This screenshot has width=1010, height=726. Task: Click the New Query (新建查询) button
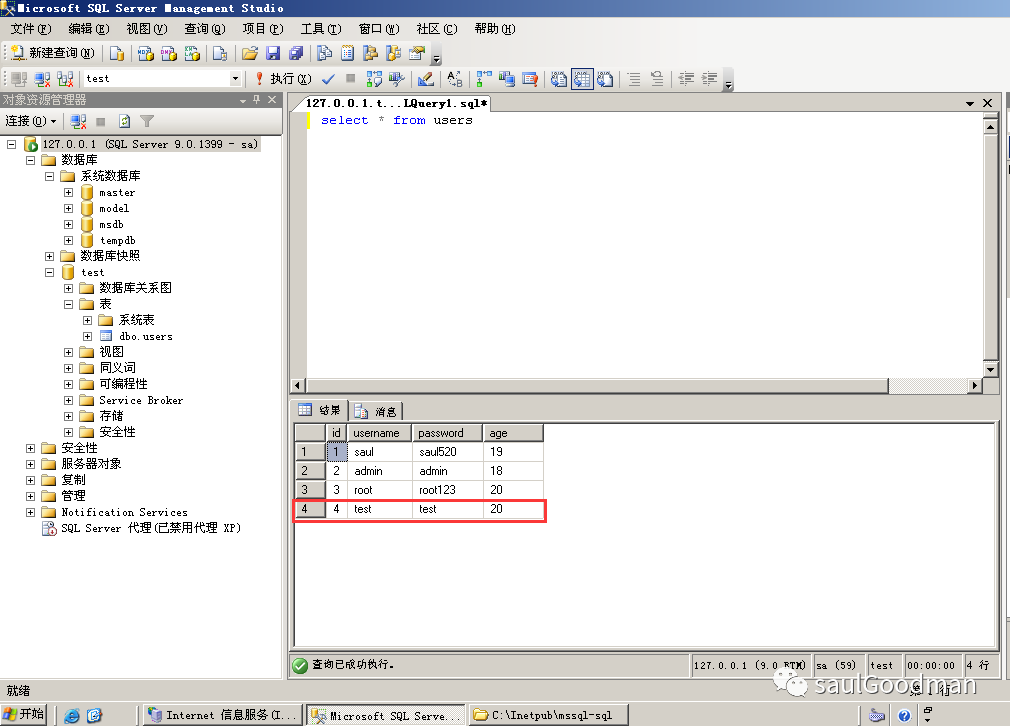(x=53, y=53)
